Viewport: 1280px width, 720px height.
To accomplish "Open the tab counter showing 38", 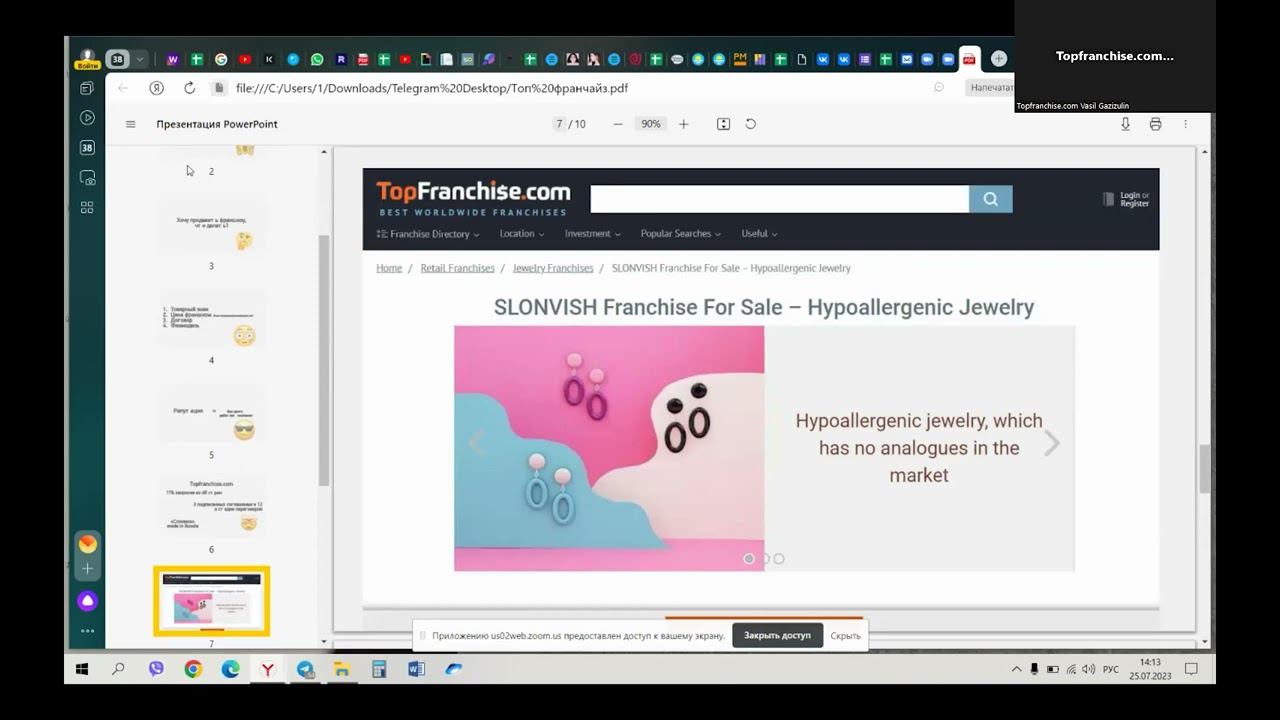I will tap(118, 59).
